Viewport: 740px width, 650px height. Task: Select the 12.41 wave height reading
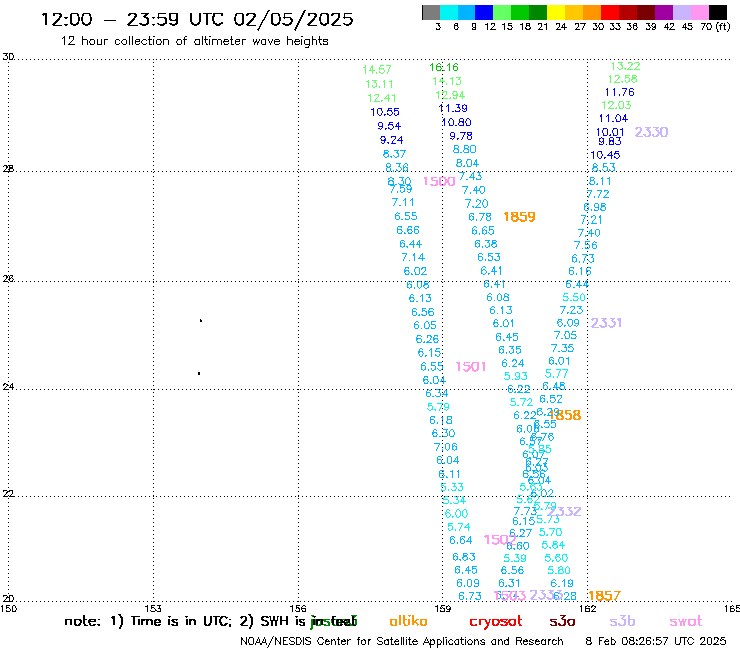click(382, 98)
